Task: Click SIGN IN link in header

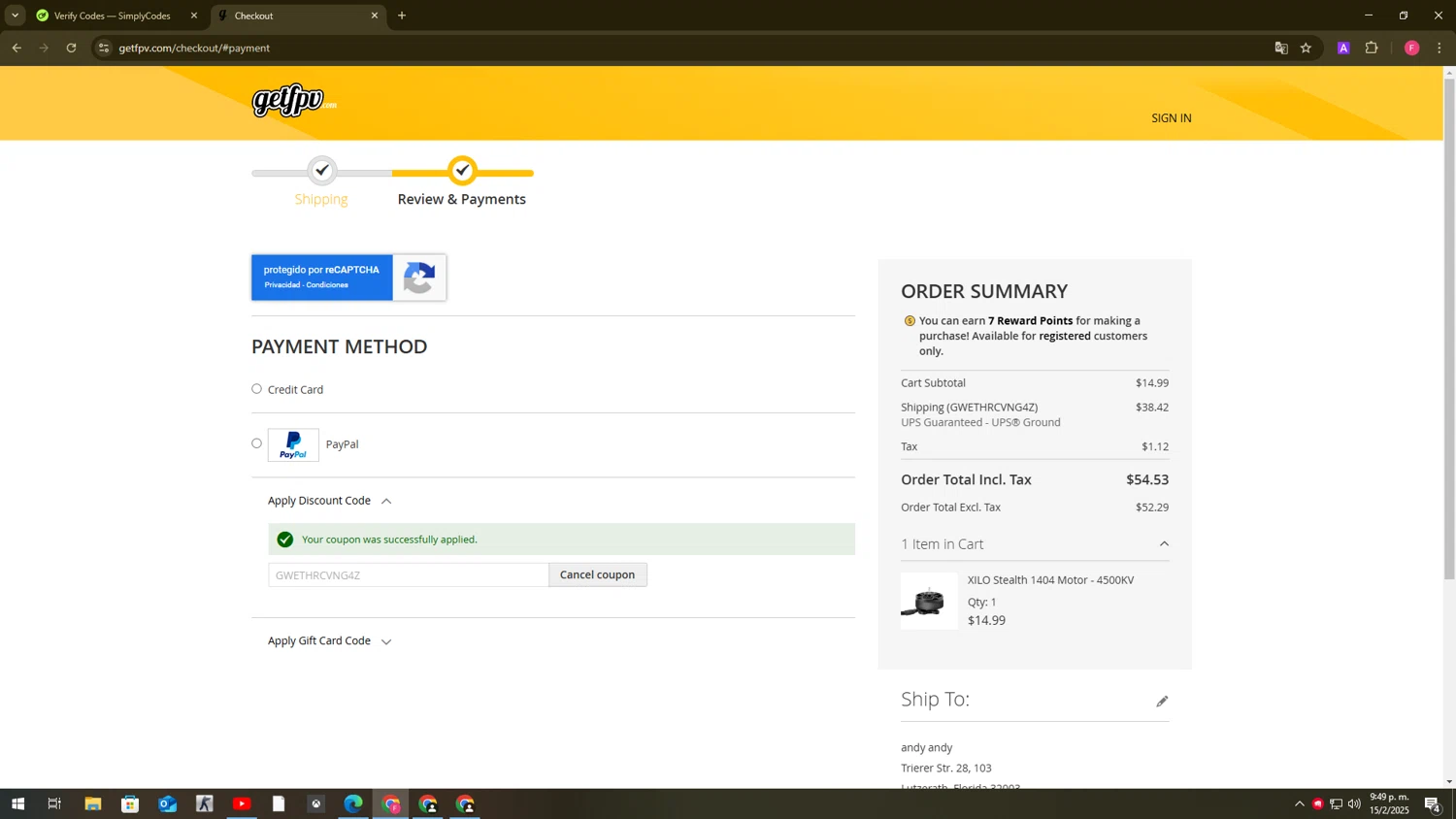Action: (x=1172, y=118)
